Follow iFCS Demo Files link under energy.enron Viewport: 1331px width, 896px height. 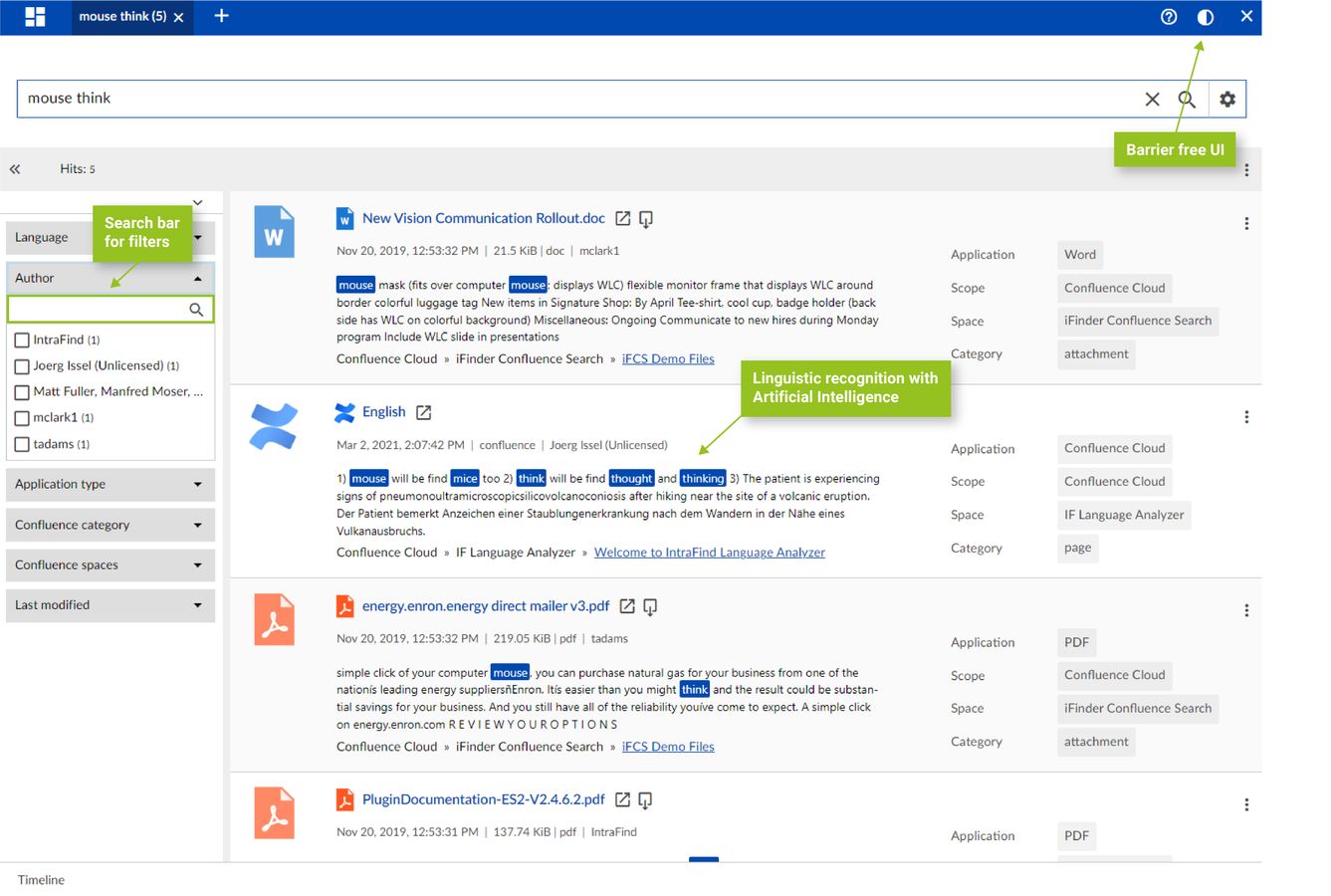(668, 747)
